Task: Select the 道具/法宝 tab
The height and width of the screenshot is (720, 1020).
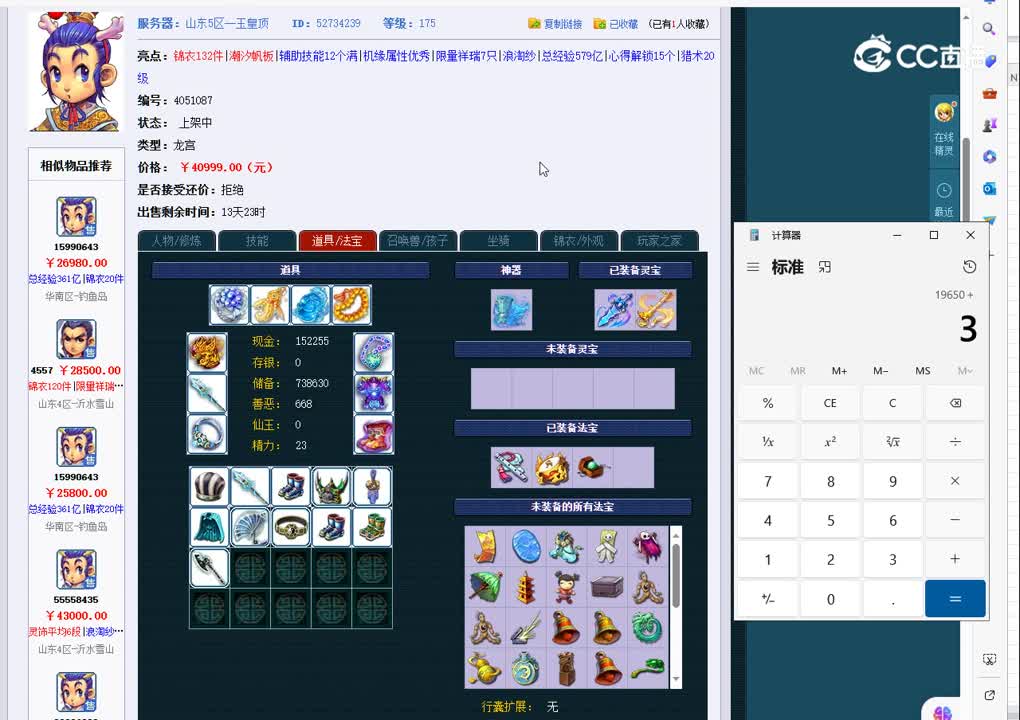Action: (337, 241)
